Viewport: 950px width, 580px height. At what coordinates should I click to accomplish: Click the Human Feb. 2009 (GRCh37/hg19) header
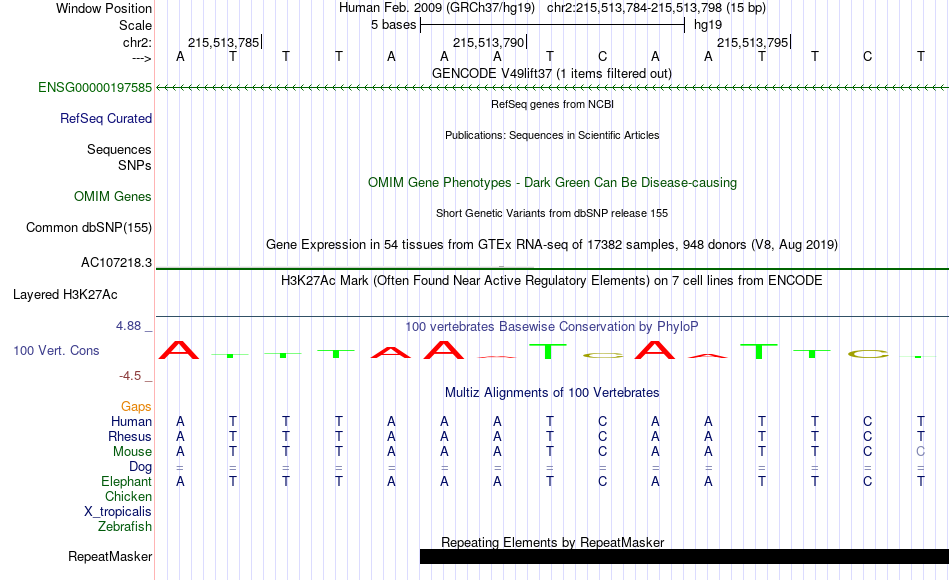[x=436, y=8]
